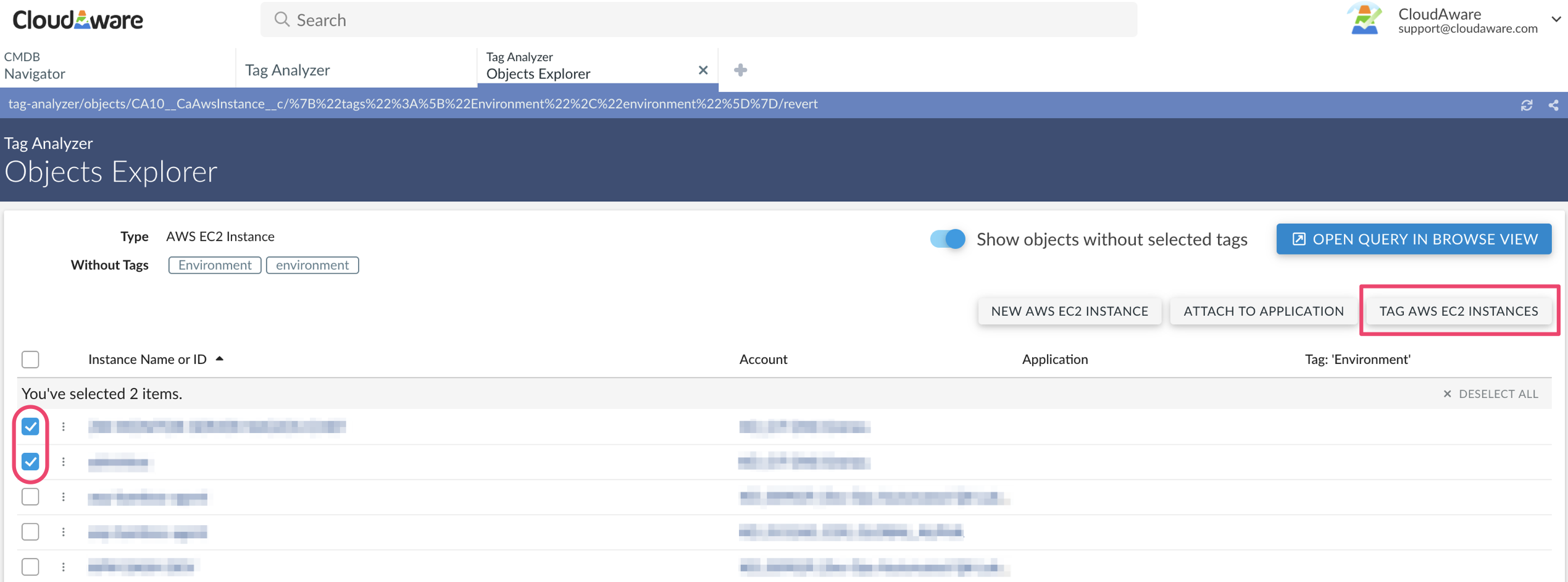Click the tag-analyzer URL path text
Viewport: 1568px width, 582px height.
point(412,104)
